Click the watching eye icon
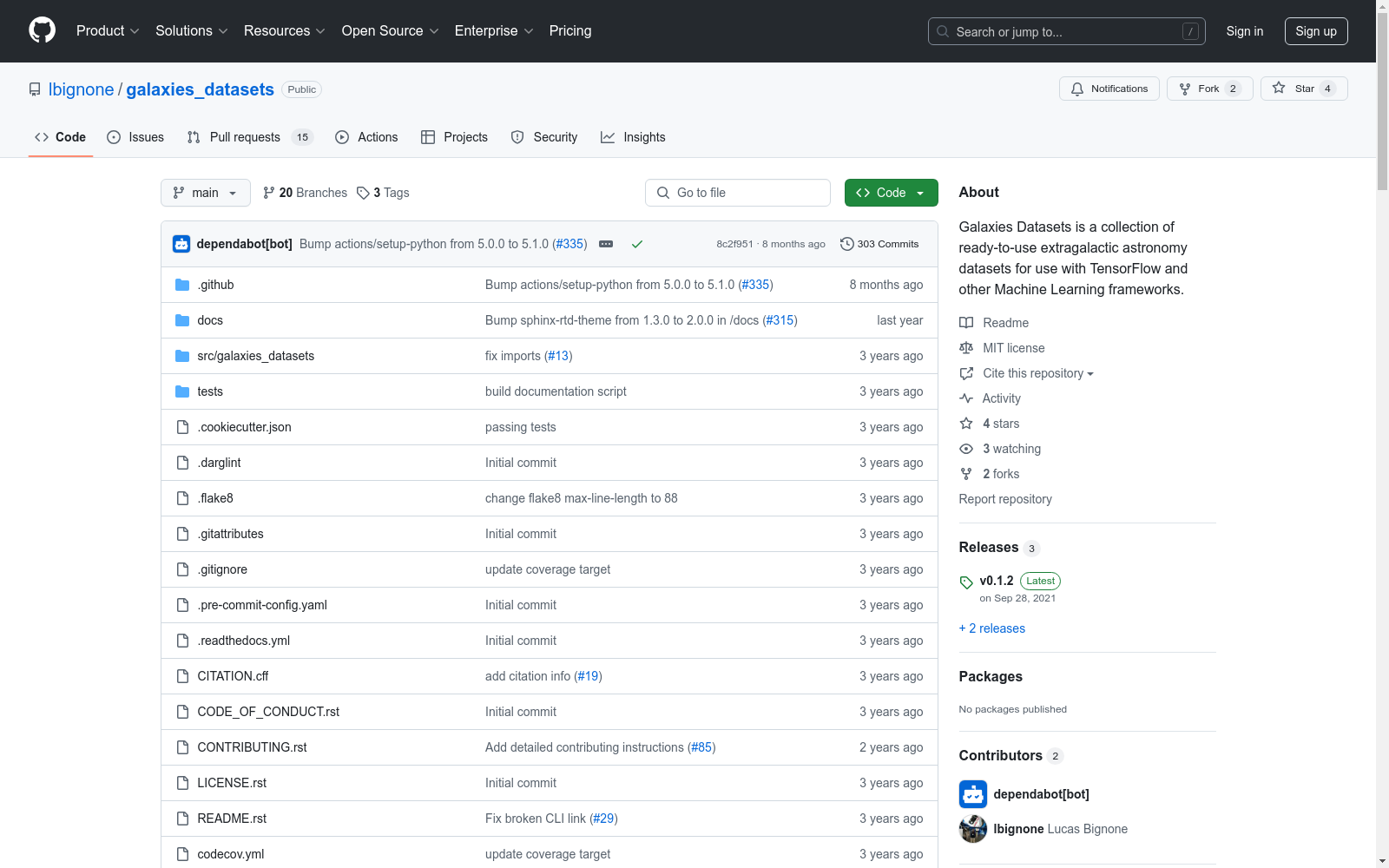 (x=966, y=449)
